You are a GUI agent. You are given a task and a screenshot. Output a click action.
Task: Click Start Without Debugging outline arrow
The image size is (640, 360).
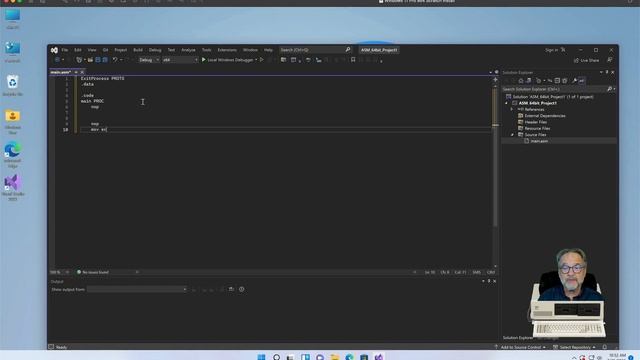(262, 60)
